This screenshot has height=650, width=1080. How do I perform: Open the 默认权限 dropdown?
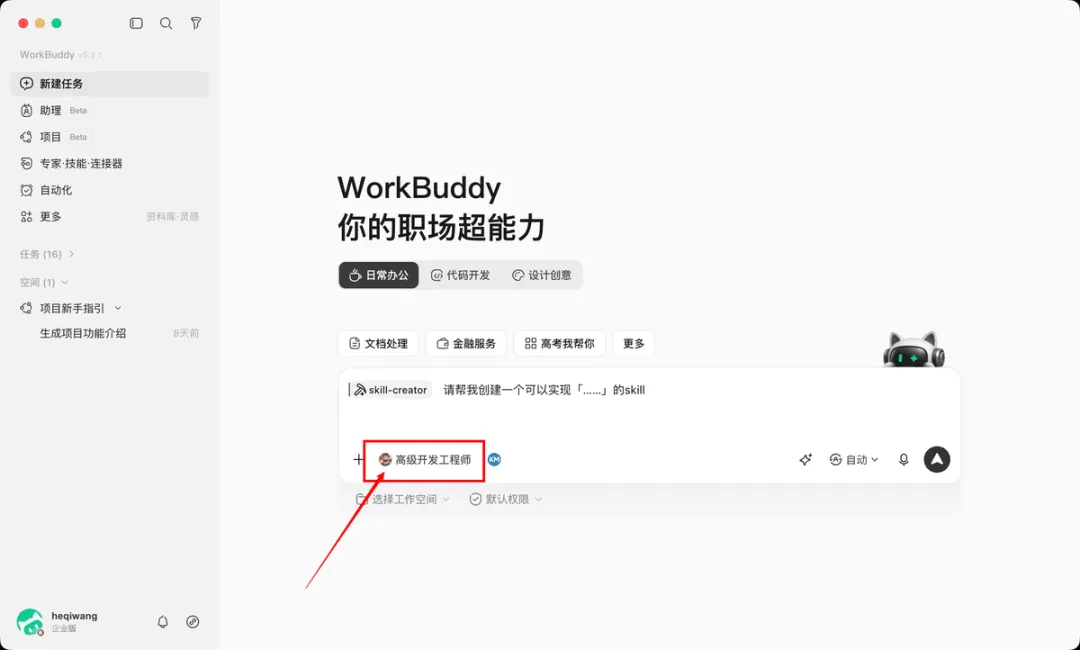point(506,499)
